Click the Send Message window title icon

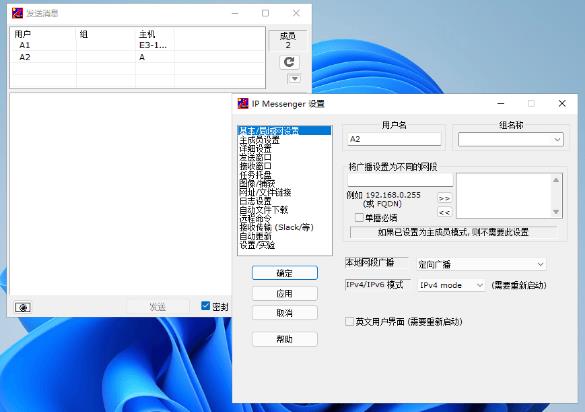tap(17, 13)
